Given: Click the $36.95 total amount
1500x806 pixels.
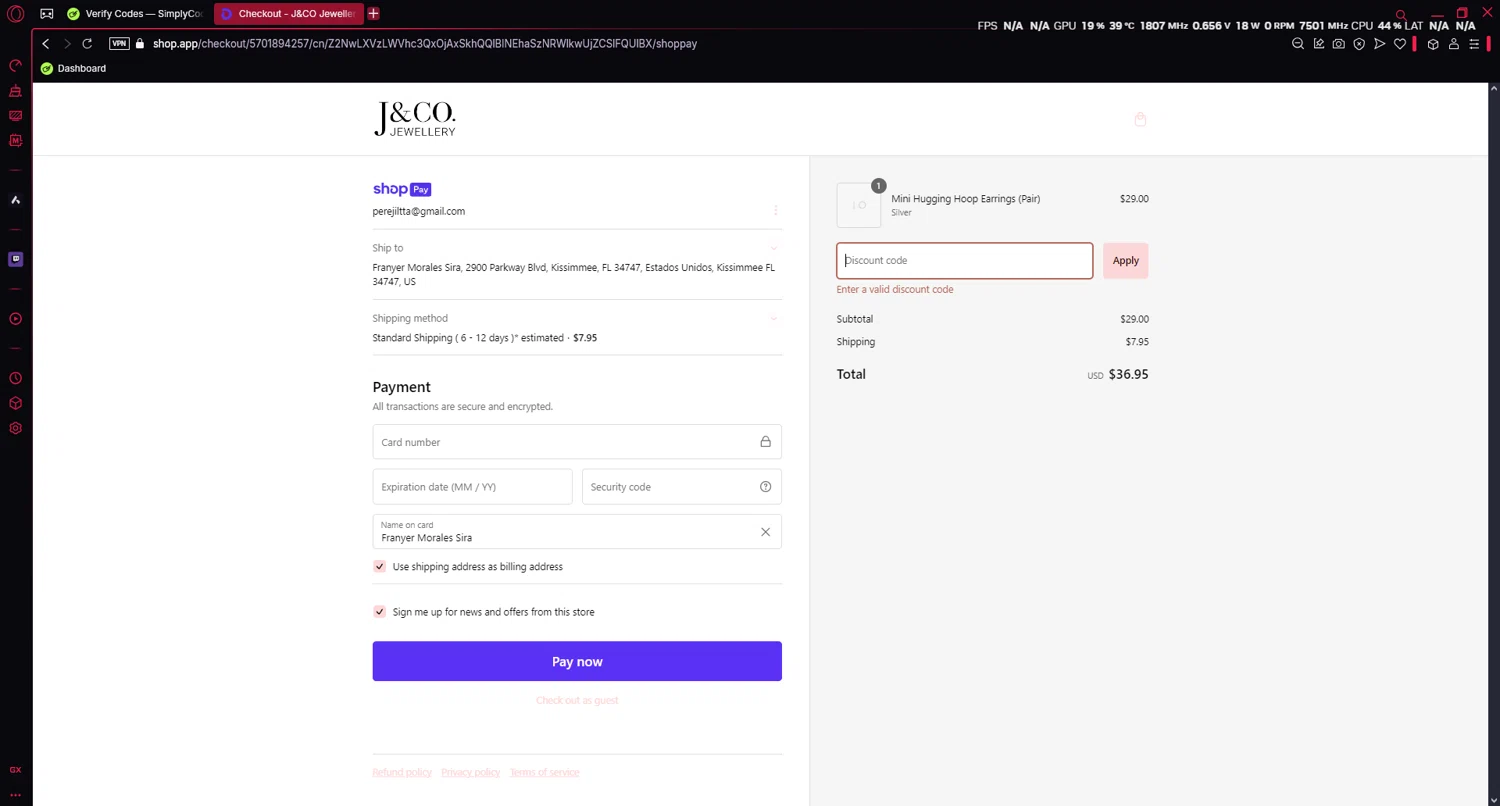Looking at the screenshot, I should tap(1129, 375).
